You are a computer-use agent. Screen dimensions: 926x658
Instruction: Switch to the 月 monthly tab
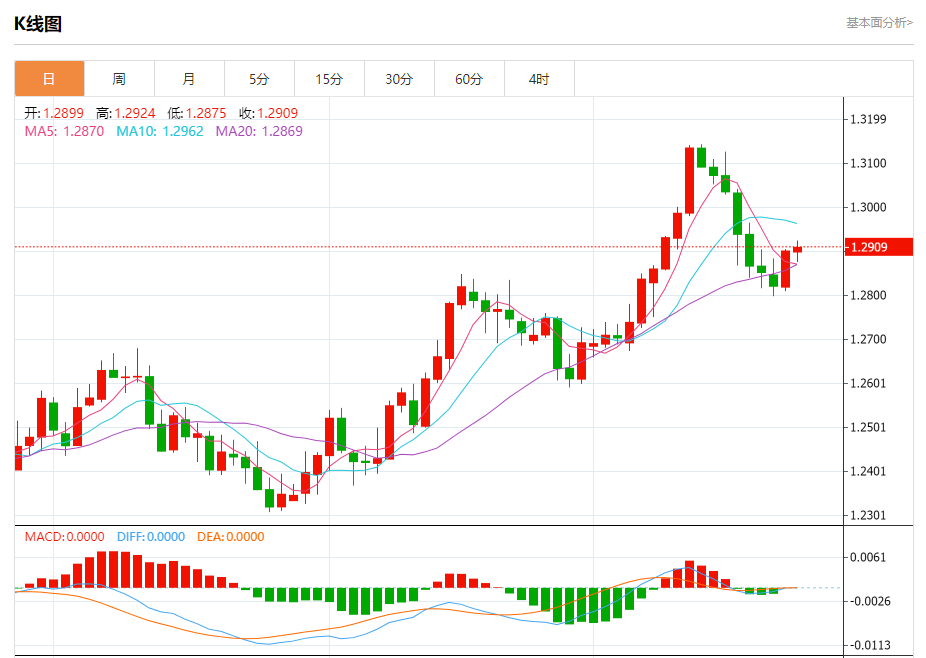[x=189, y=79]
